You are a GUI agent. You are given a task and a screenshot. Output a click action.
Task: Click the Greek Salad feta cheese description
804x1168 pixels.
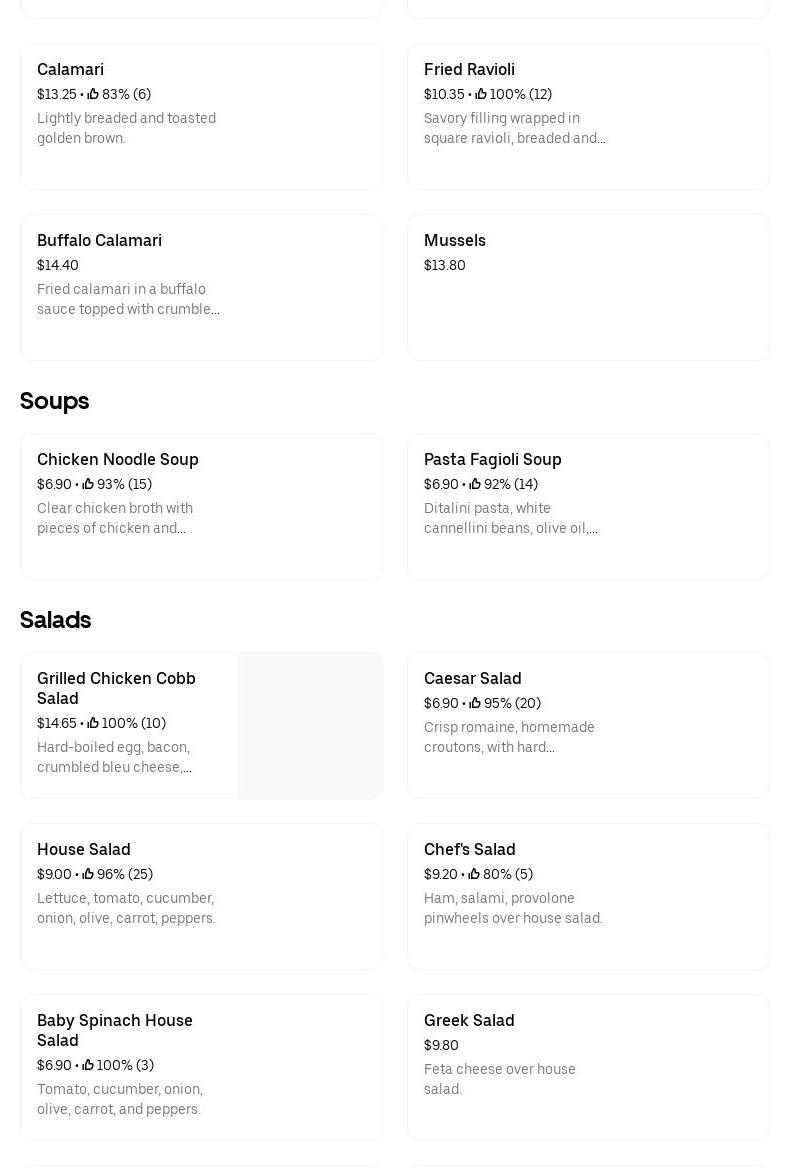click(x=499, y=1079)
